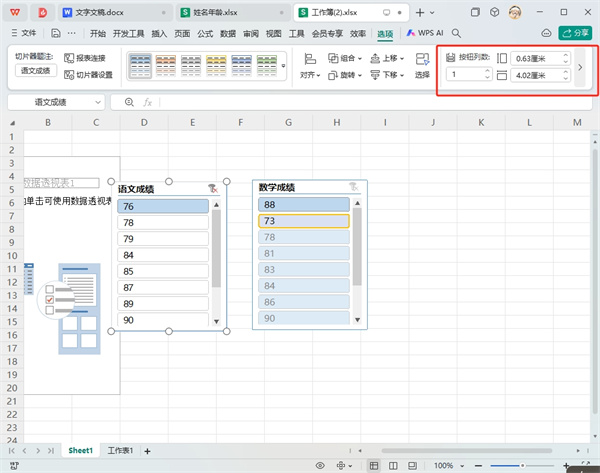
Task: Open the search magnifier in ribbon
Action: coord(456,33)
